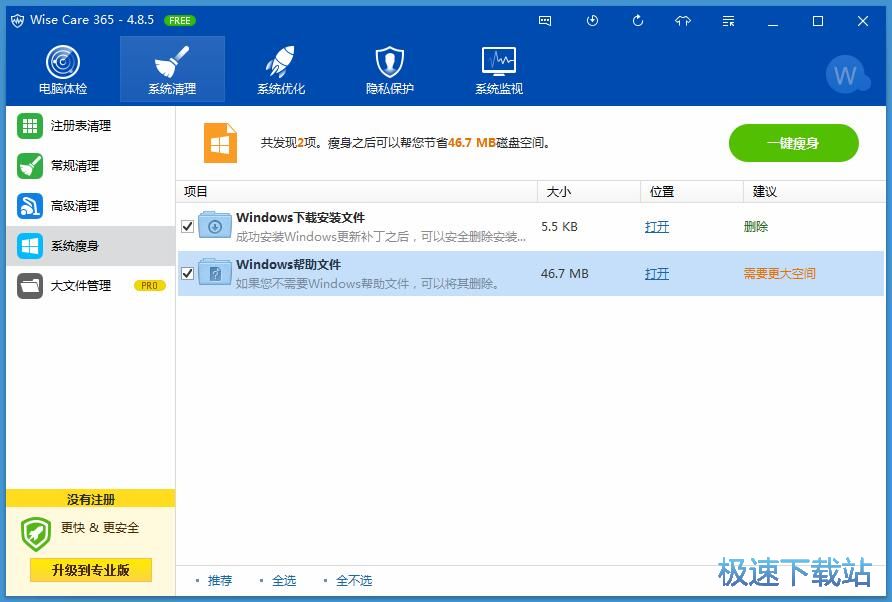Click the green 一键瘦身 button
This screenshot has width=892, height=602.
(794, 143)
